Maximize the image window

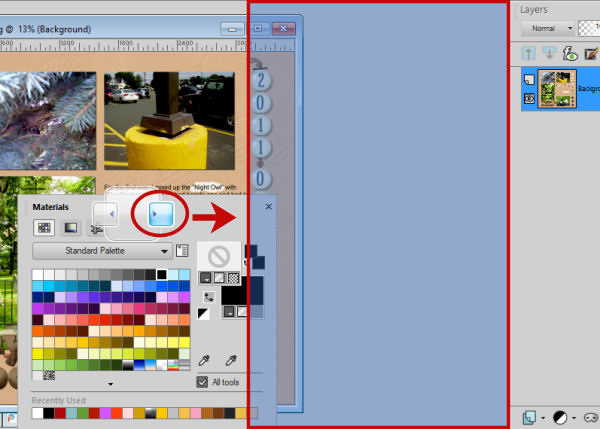pos(258,28)
